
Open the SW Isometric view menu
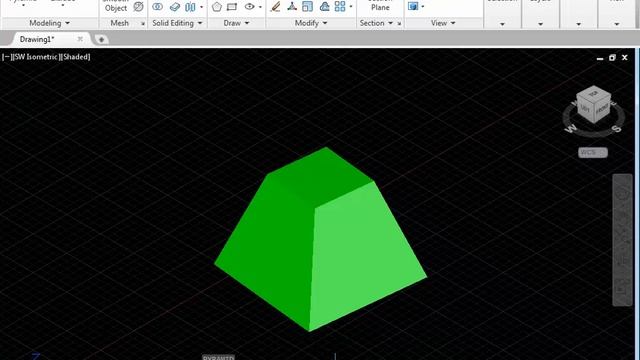tap(36, 57)
